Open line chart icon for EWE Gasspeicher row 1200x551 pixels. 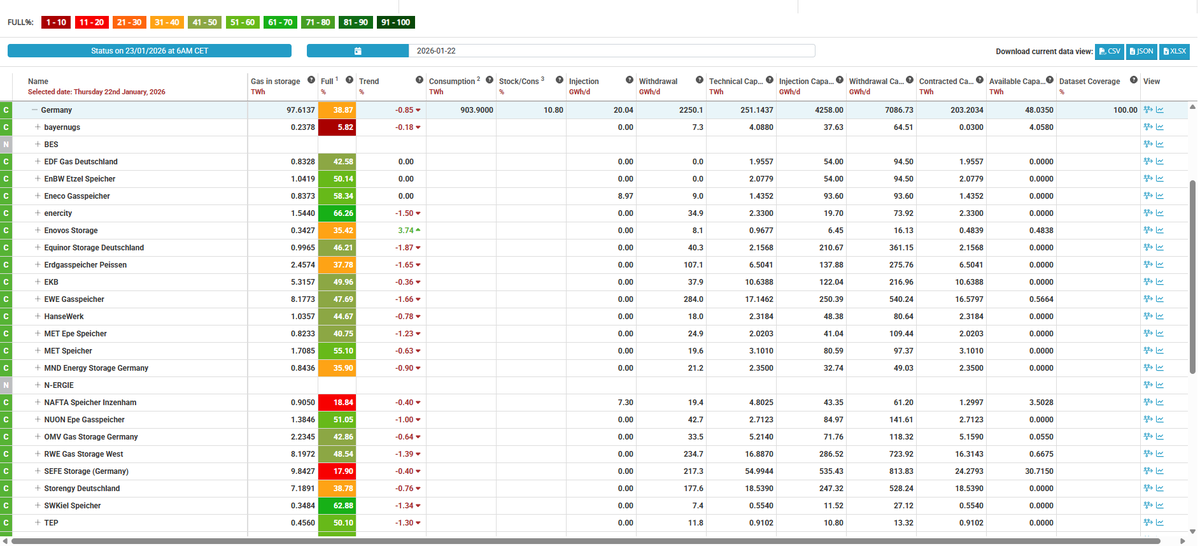pyautogui.click(x=1160, y=299)
